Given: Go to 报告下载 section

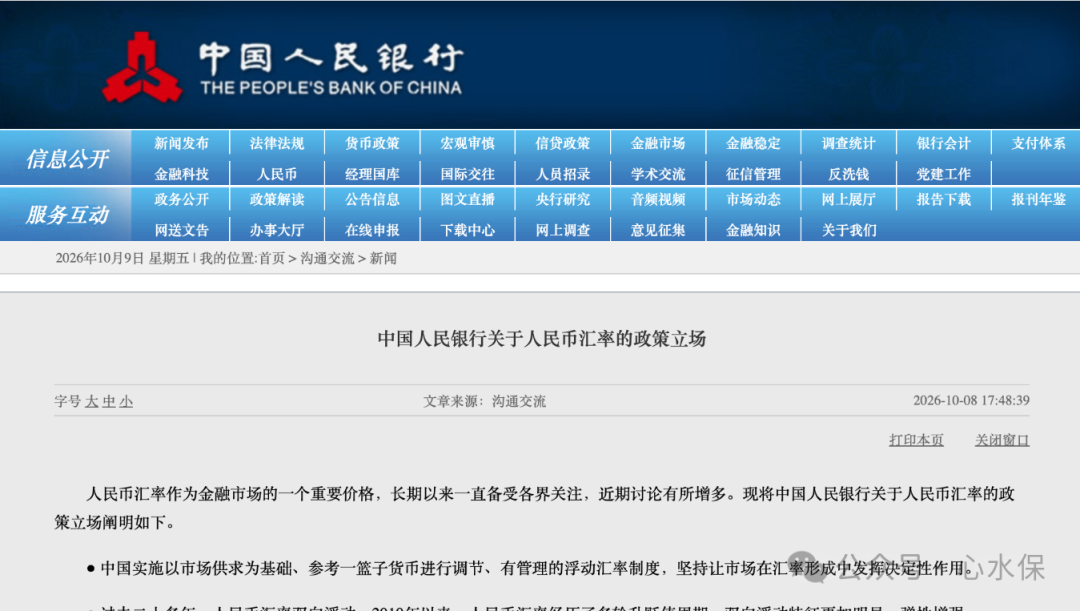Looking at the screenshot, I should [x=944, y=199].
